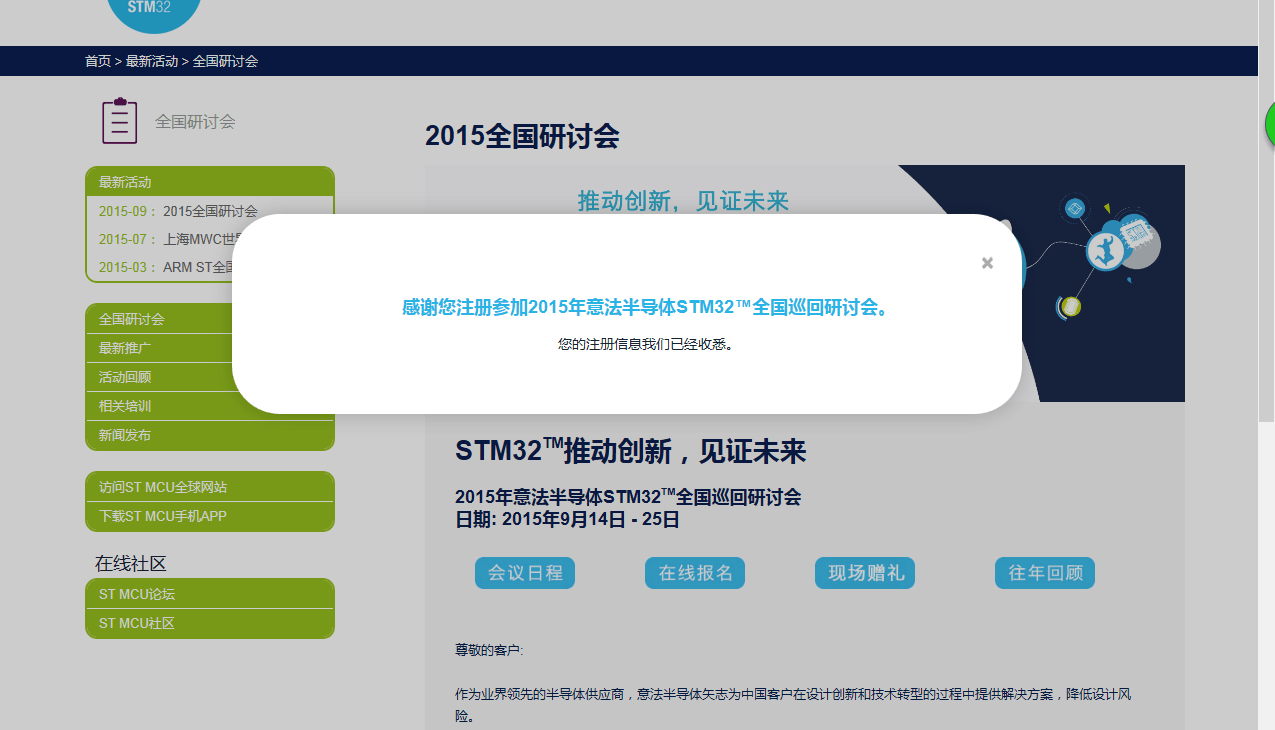Click the 尊敬的客户 greeting text
Viewport: 1275px width, 730px height.
pyautogui.click(x=489, y=650)
